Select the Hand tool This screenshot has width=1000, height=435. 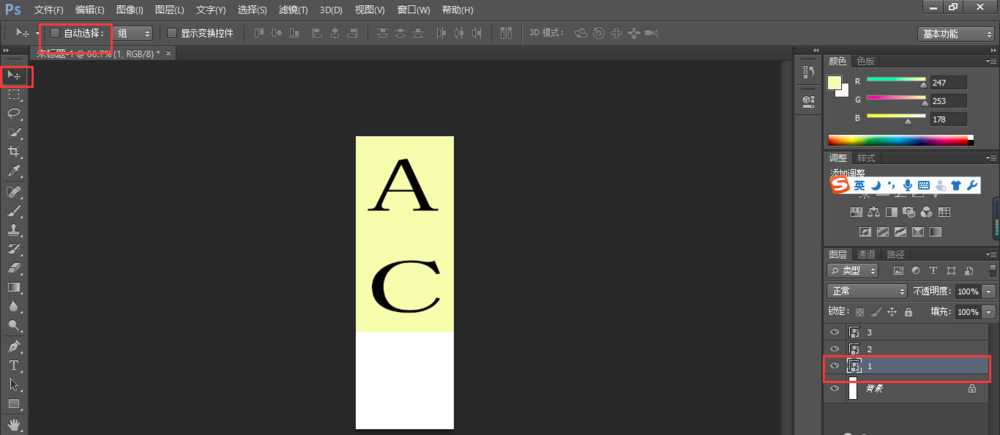[15, 424]
